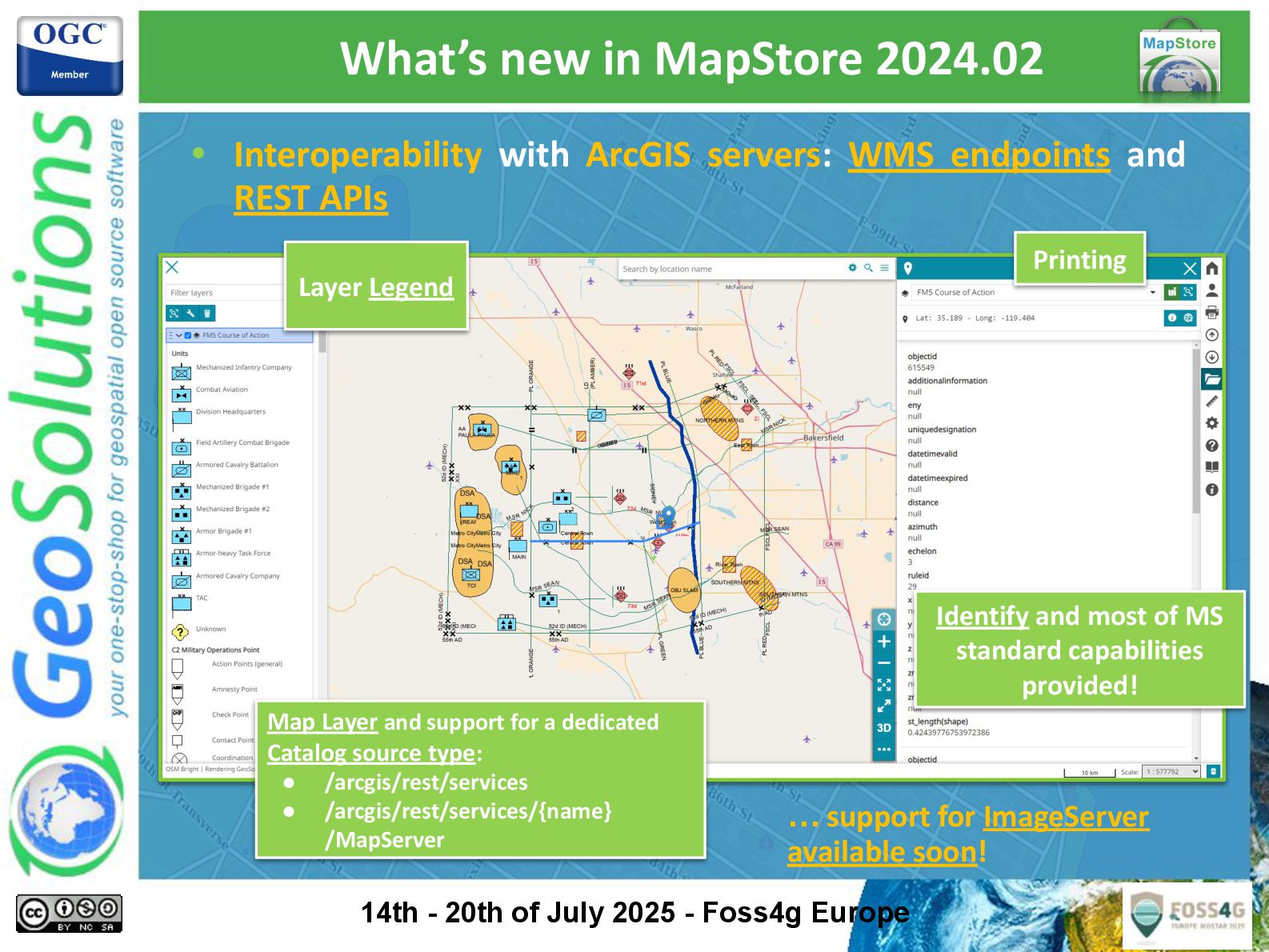Select the Combat Aviation legend entry

pyautogui.click(x=222, y=390)
